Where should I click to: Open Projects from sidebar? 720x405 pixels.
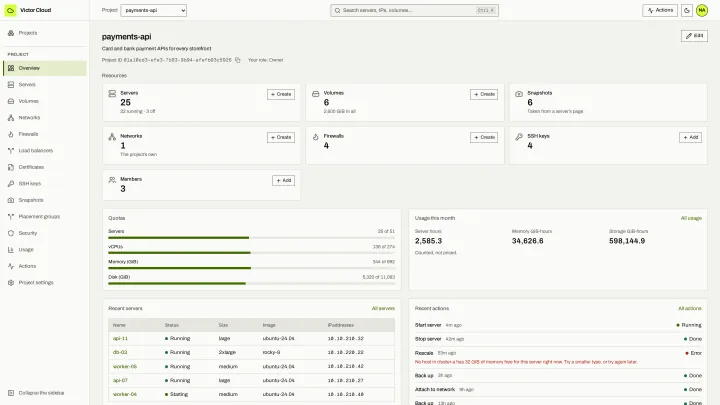[45, 33]
